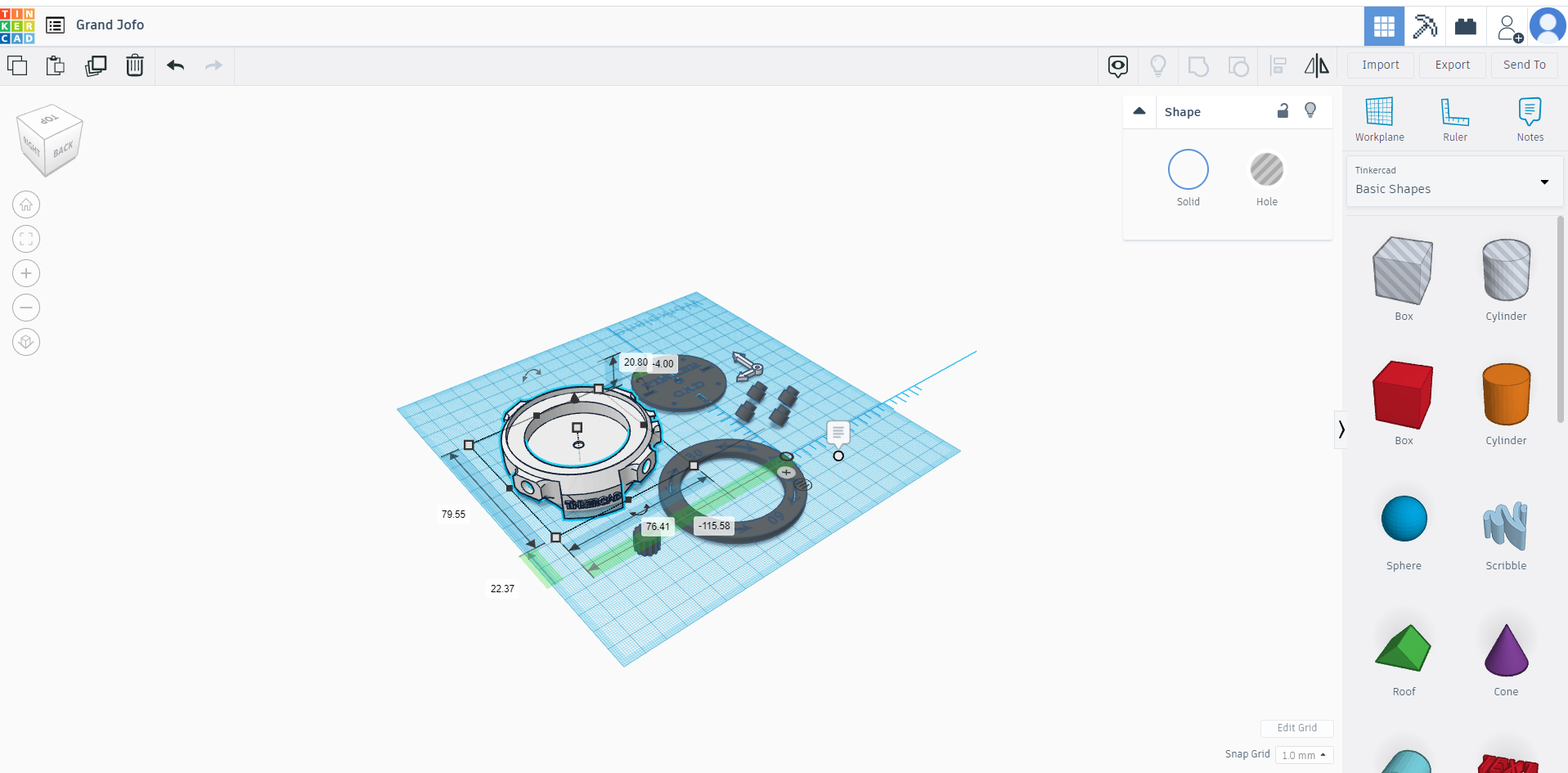The image size is (1568, 773).
Task: Select the Group tool
Action: (x=1198, y=65)
